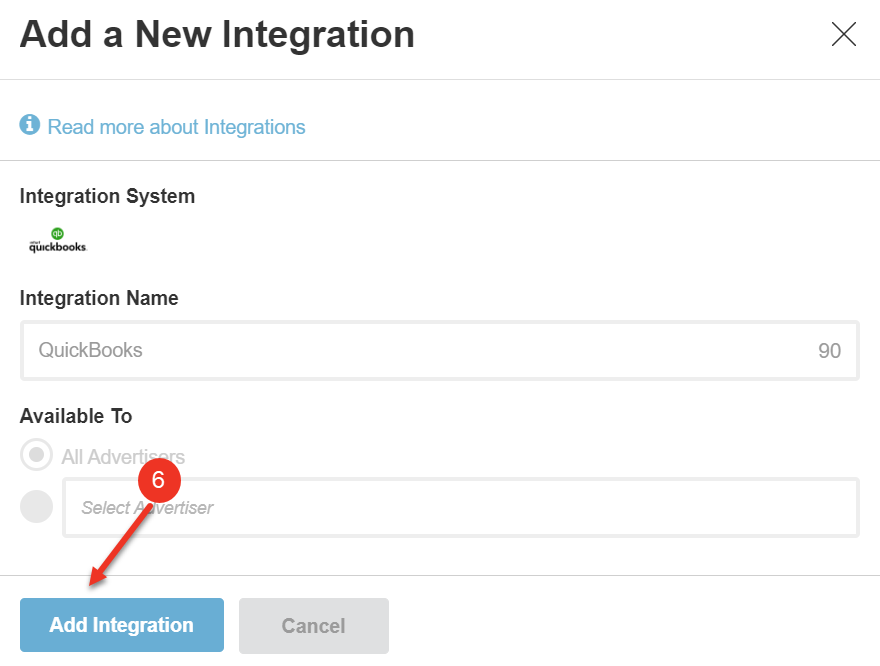The image size is (880, 666).
Task: Click the QuickBooks logo
Action: click(58, 240)
